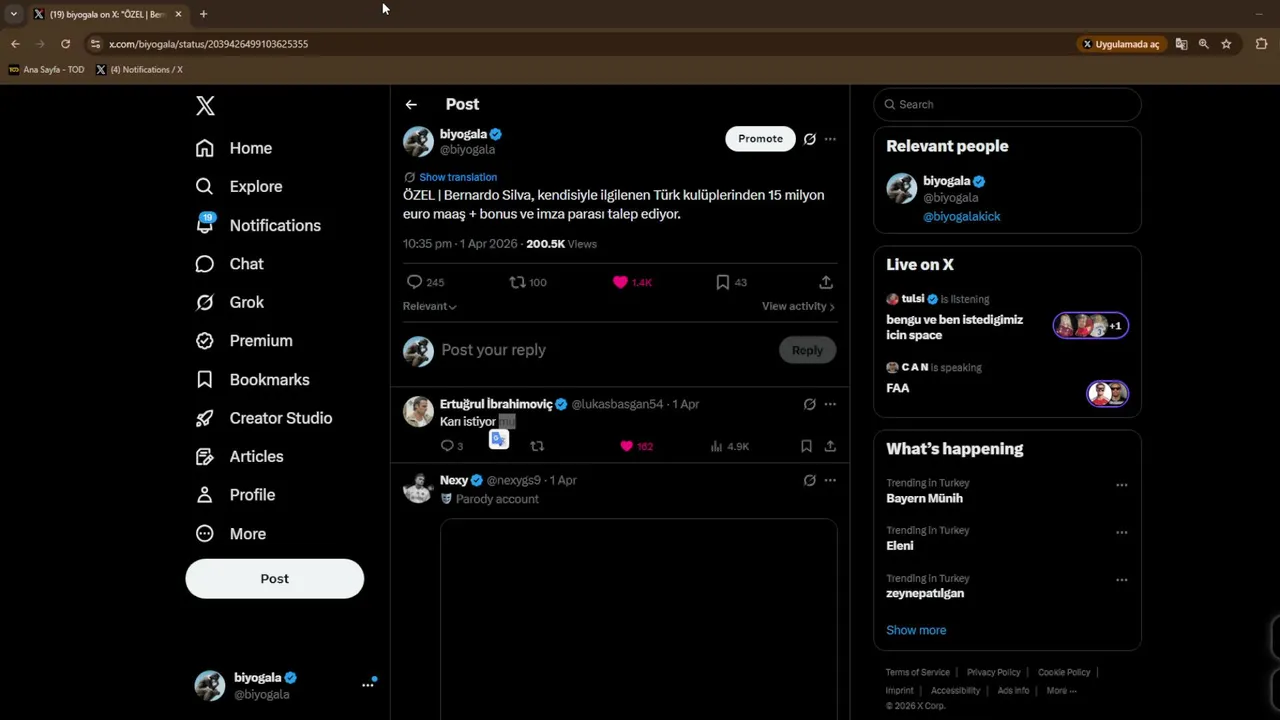This screenshot has height=720, width=1280.
Task: Click the large Post button
Action: click(x=274, y=579)
